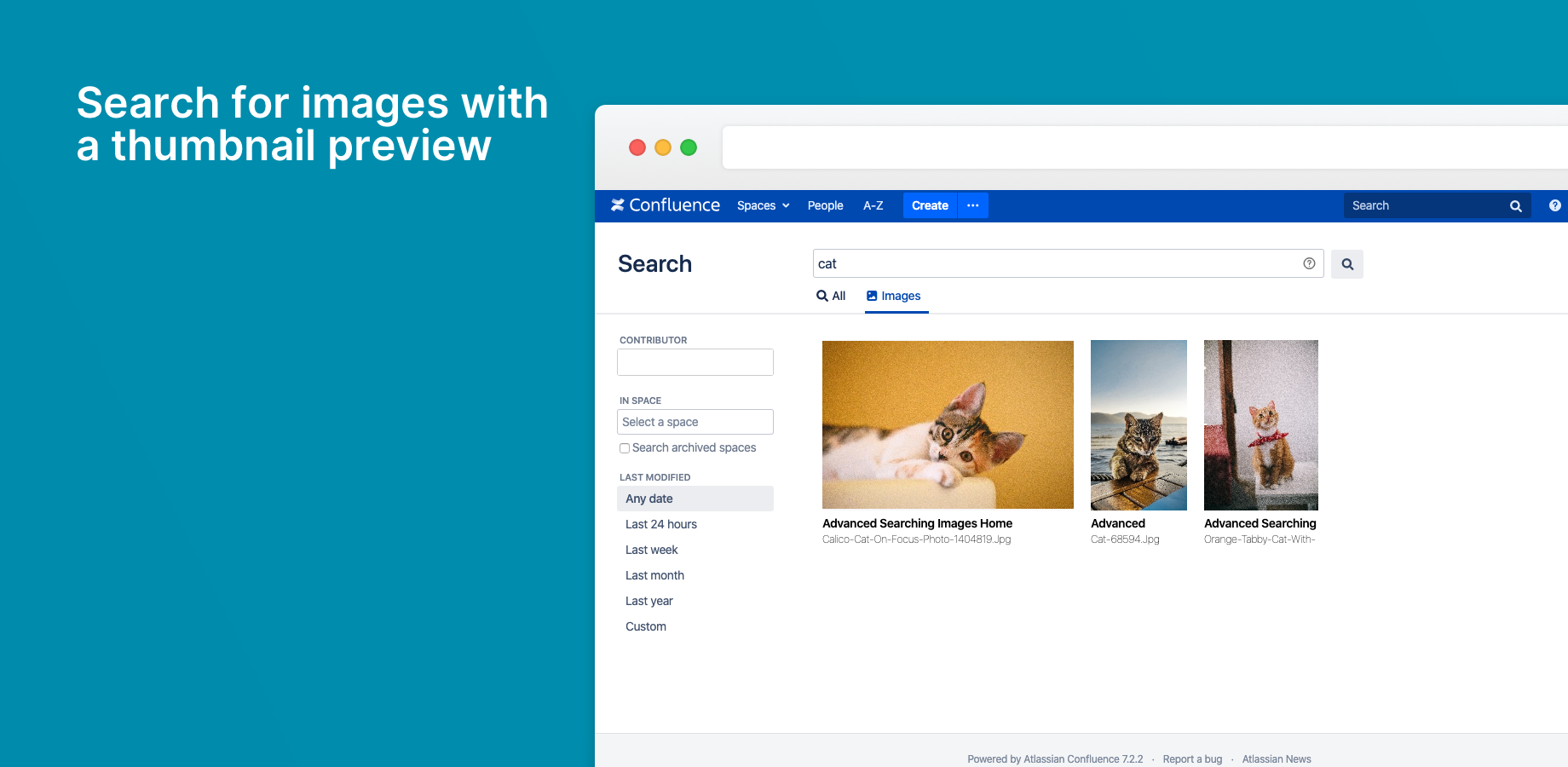Click the Create button

click(930, 205)
